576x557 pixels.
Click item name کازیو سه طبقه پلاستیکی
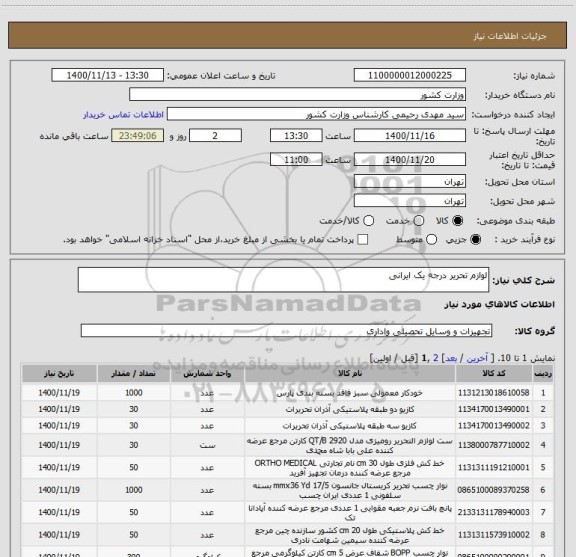coord(350,425)
